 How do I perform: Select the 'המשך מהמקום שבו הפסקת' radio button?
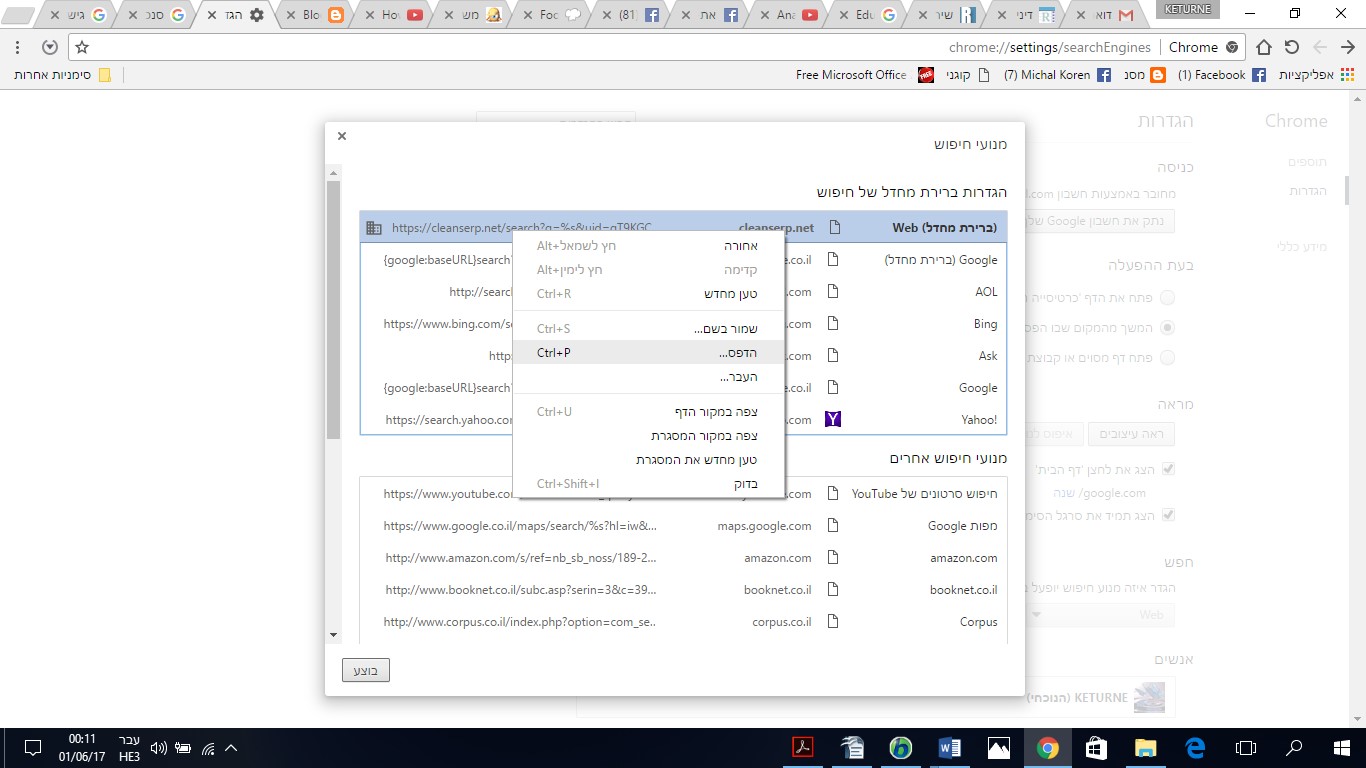(x=1167, y=327)
